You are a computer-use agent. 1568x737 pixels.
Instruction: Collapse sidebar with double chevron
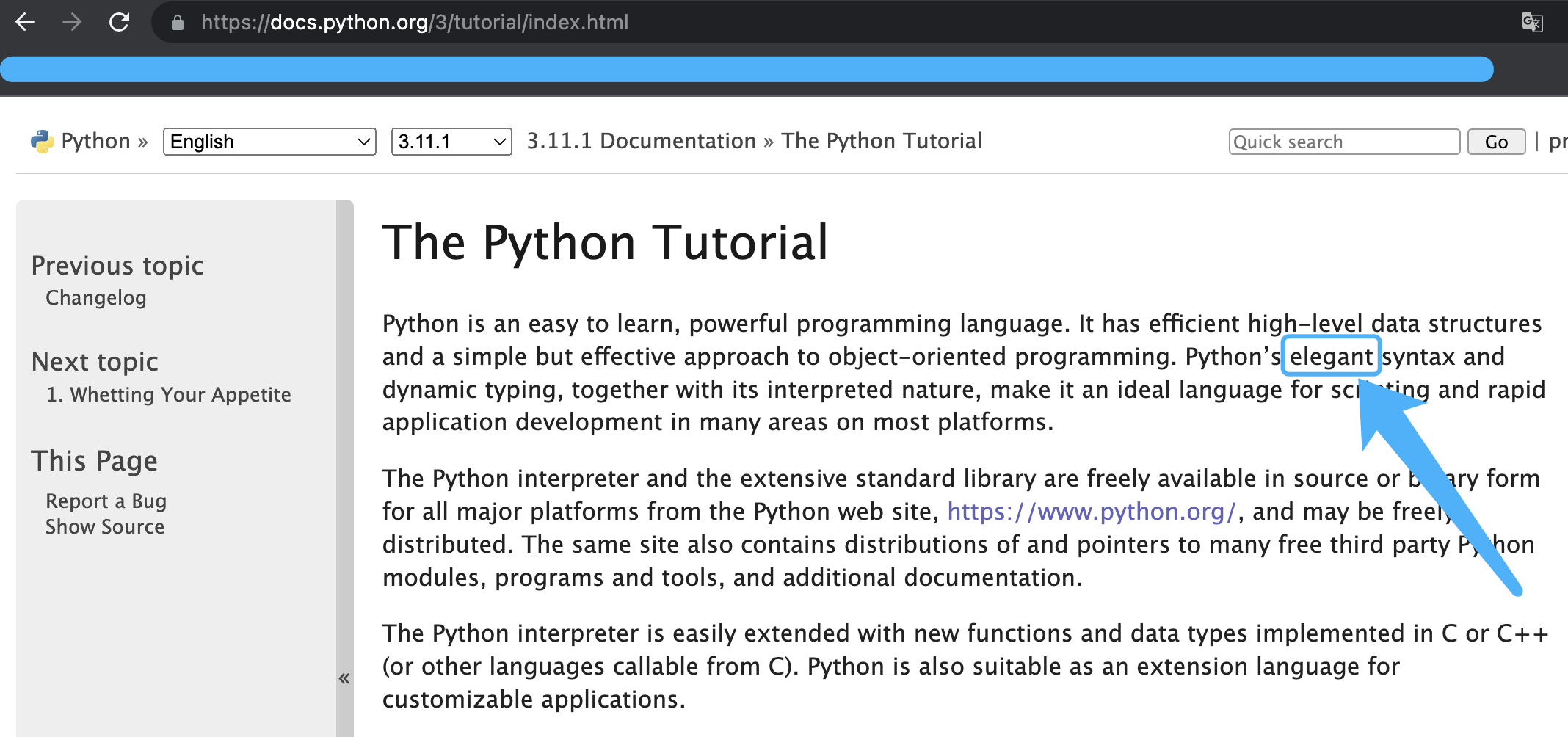(344, 678)
